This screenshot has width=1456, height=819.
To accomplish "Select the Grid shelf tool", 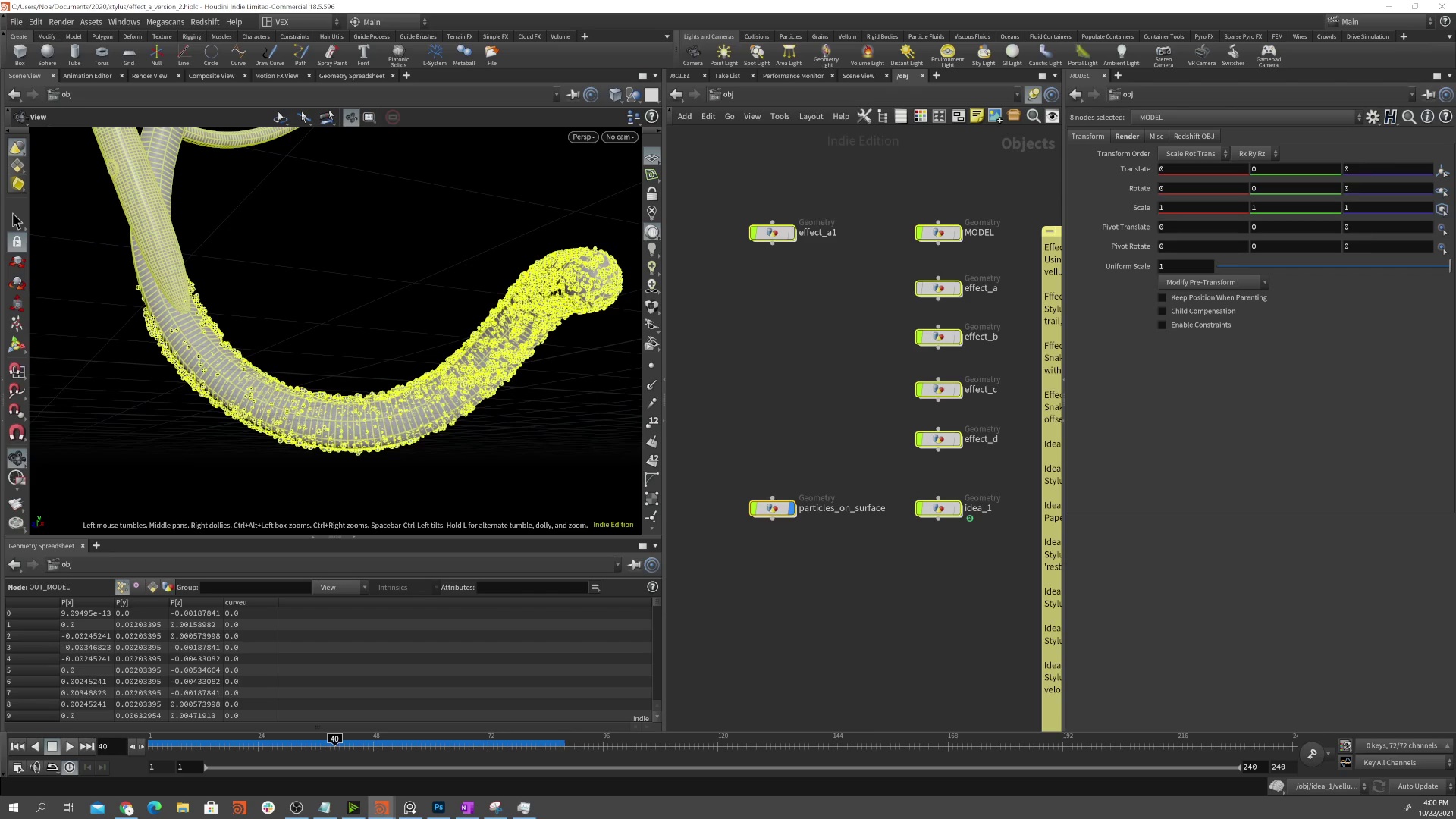I will click(x=129, y=55).
